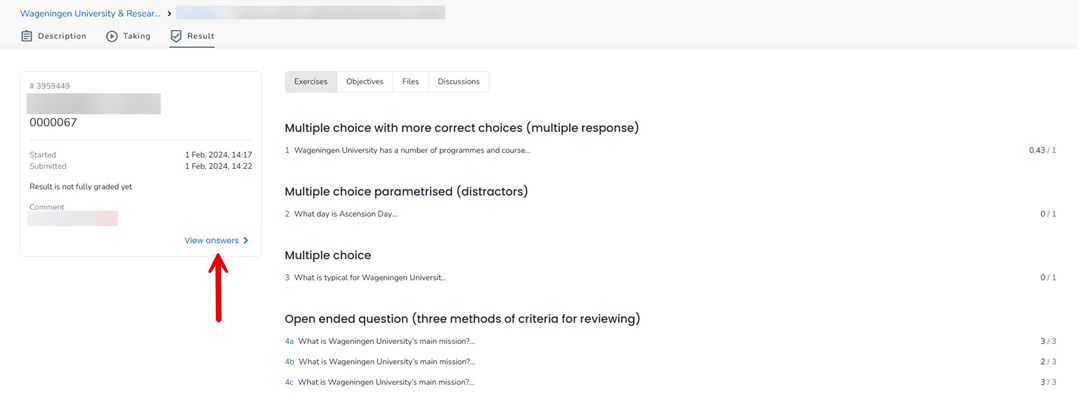Click the chevron next to View answers

pos(246,241)
